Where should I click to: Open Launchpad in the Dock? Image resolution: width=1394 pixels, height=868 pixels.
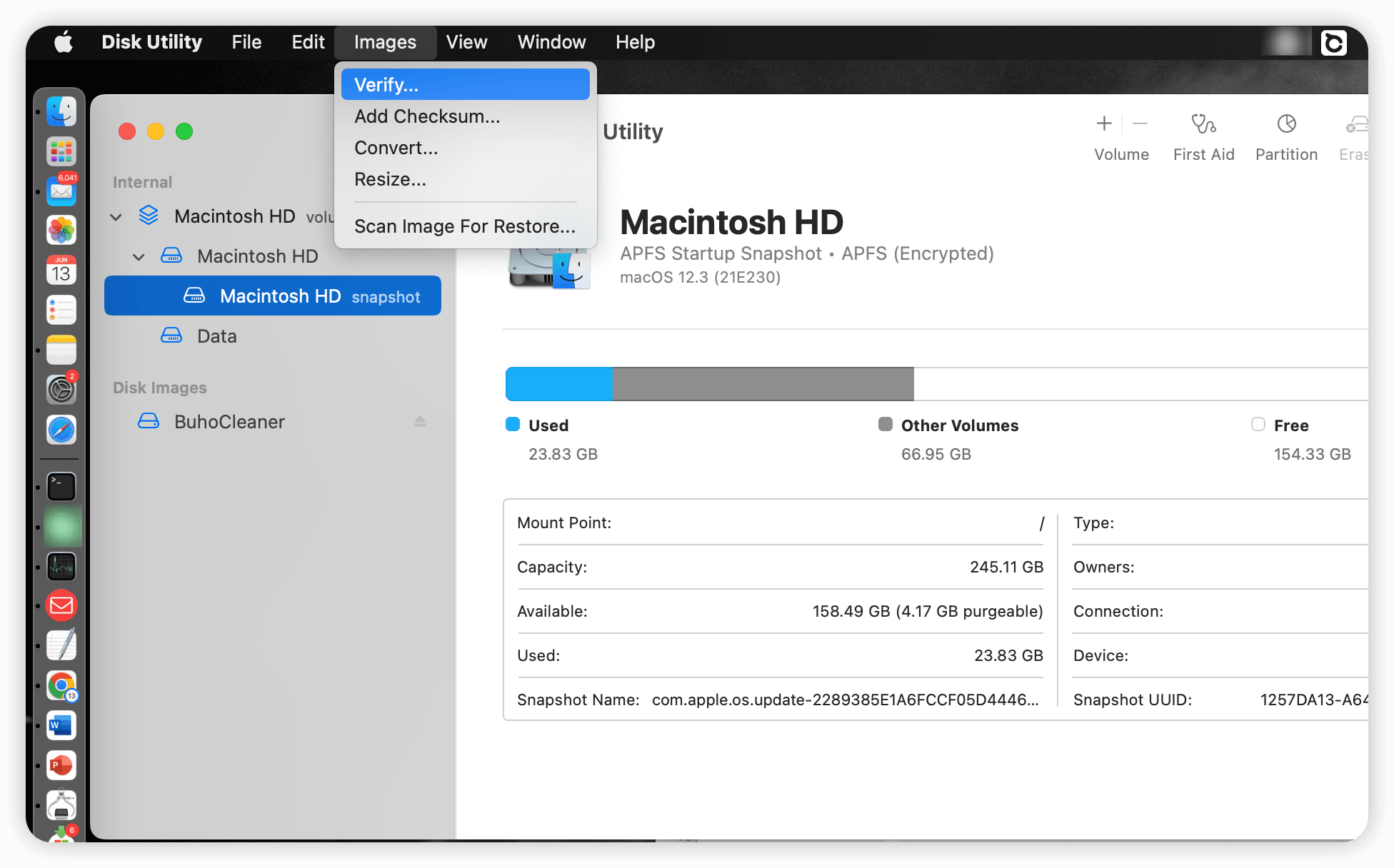(x=61, y=151)
